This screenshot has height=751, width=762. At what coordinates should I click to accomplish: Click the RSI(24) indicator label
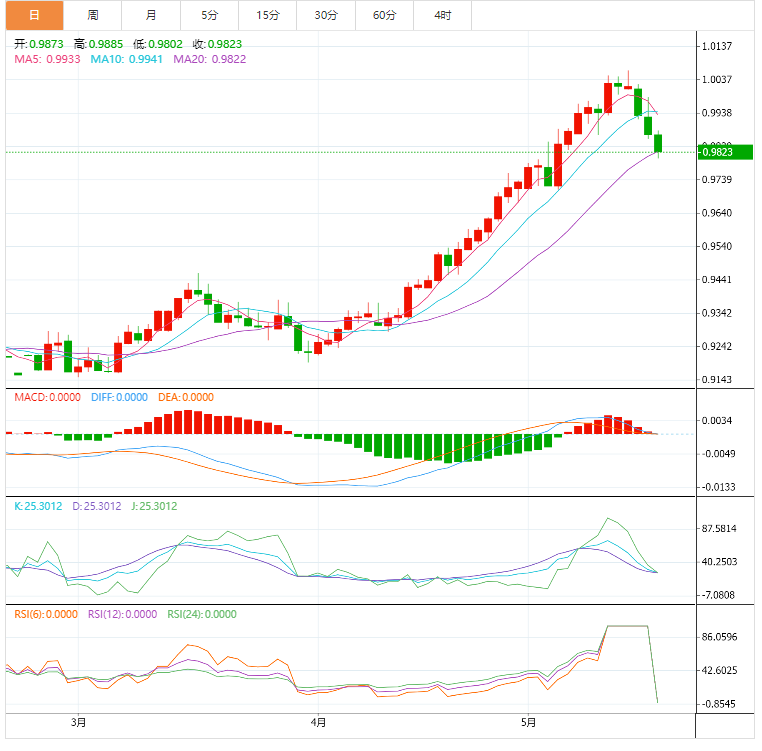point(201,614)
